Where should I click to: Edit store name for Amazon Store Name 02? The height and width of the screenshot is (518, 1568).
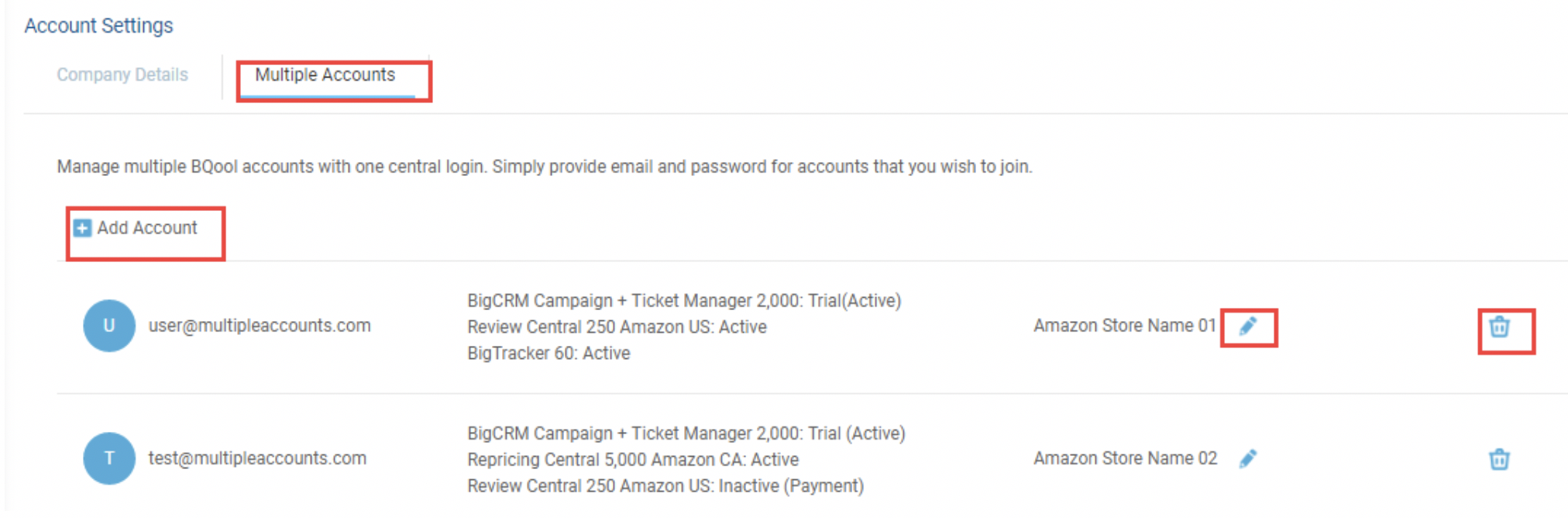point(1247,459)
